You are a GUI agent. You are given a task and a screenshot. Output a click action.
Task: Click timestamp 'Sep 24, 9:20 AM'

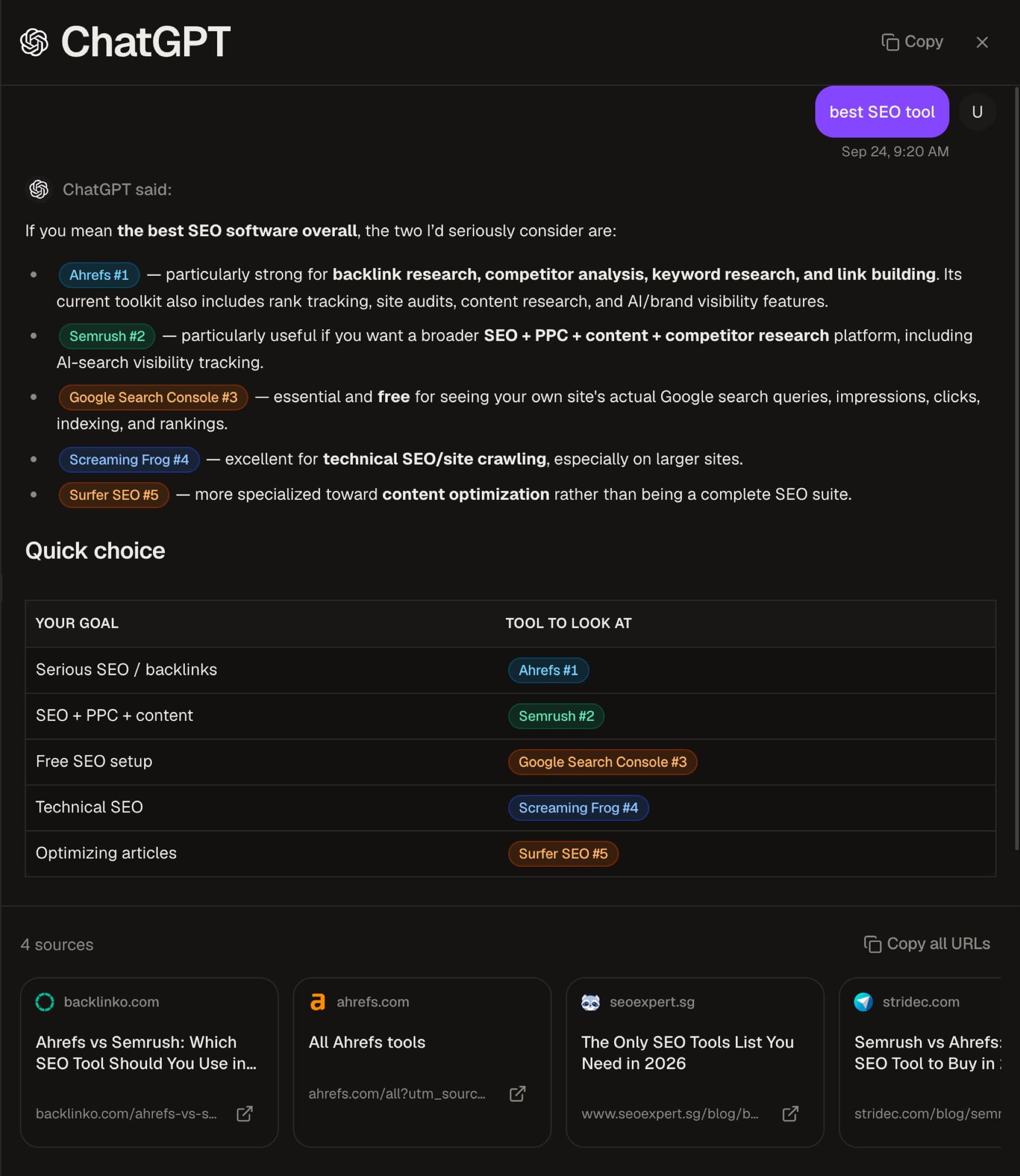coord(895,151)
